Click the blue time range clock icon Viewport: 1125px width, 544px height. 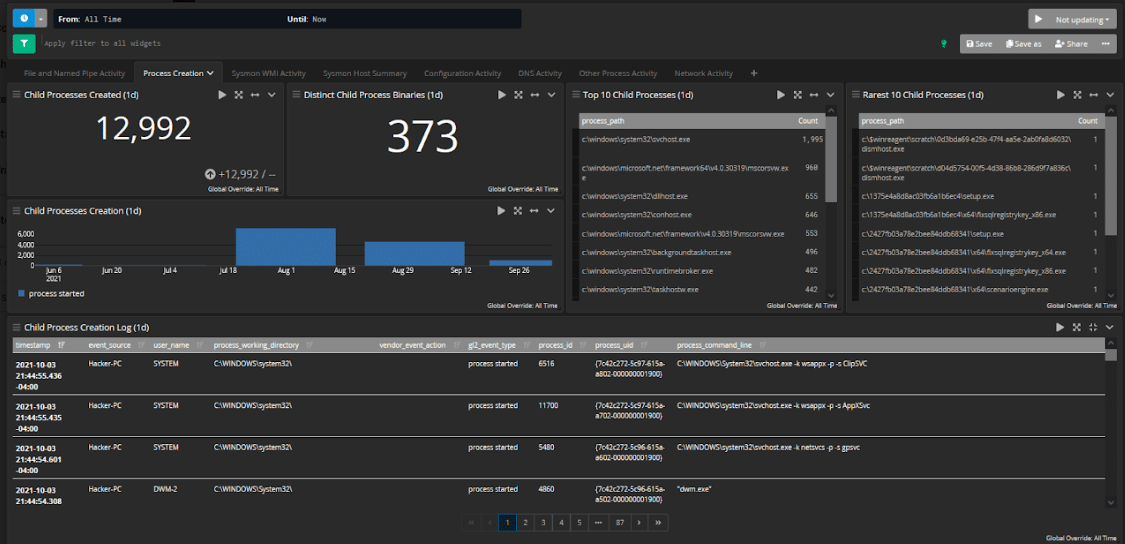point(22,19)
